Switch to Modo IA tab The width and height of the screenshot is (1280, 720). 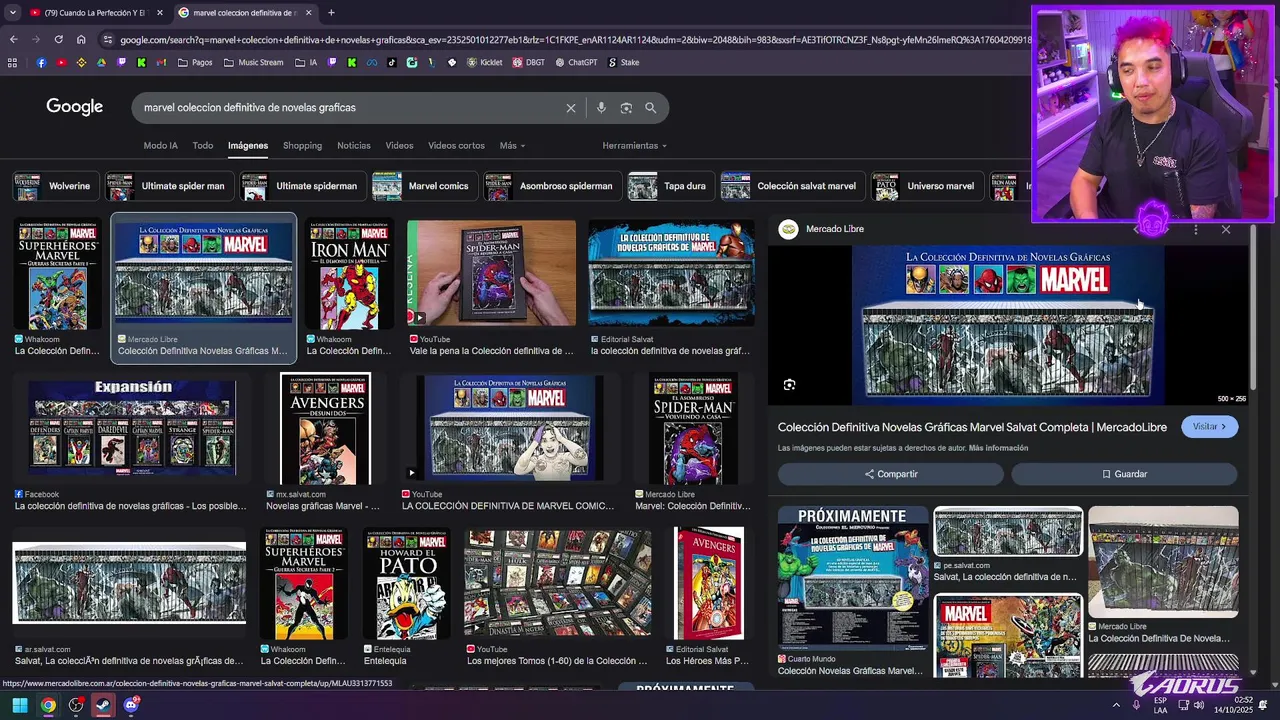click(x=160, y=146)
